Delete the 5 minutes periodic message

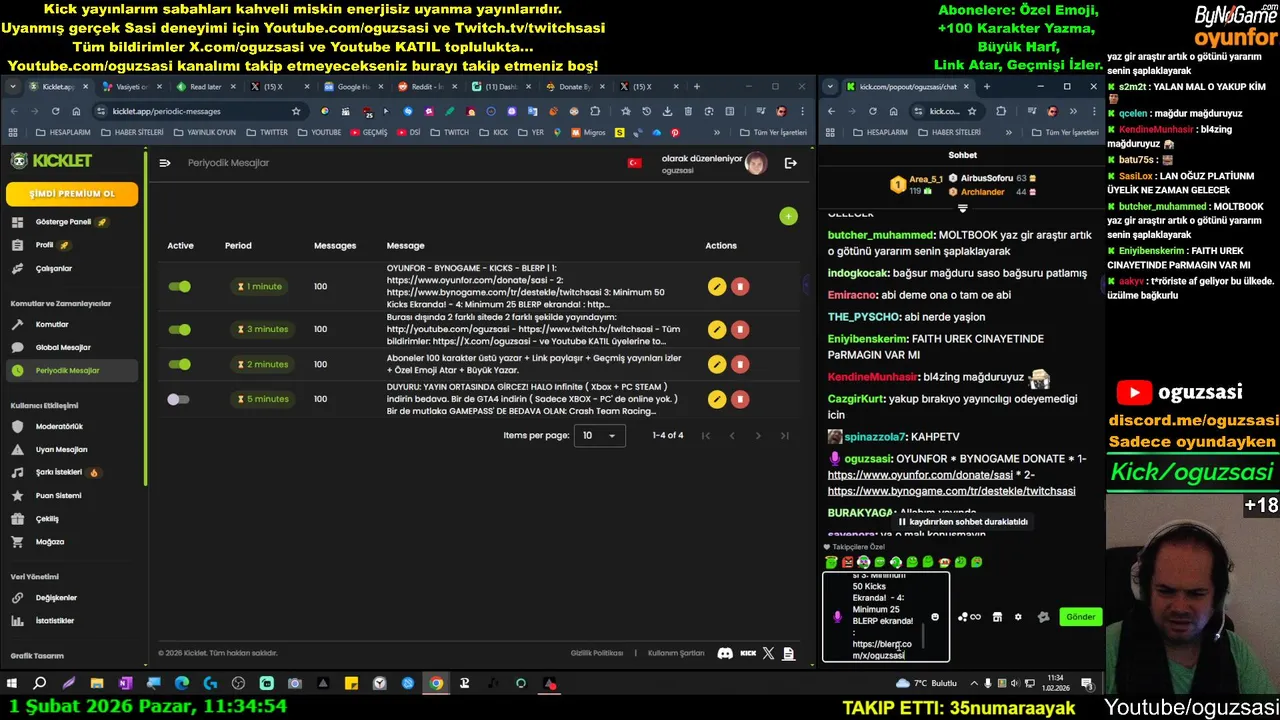(740, 399)
